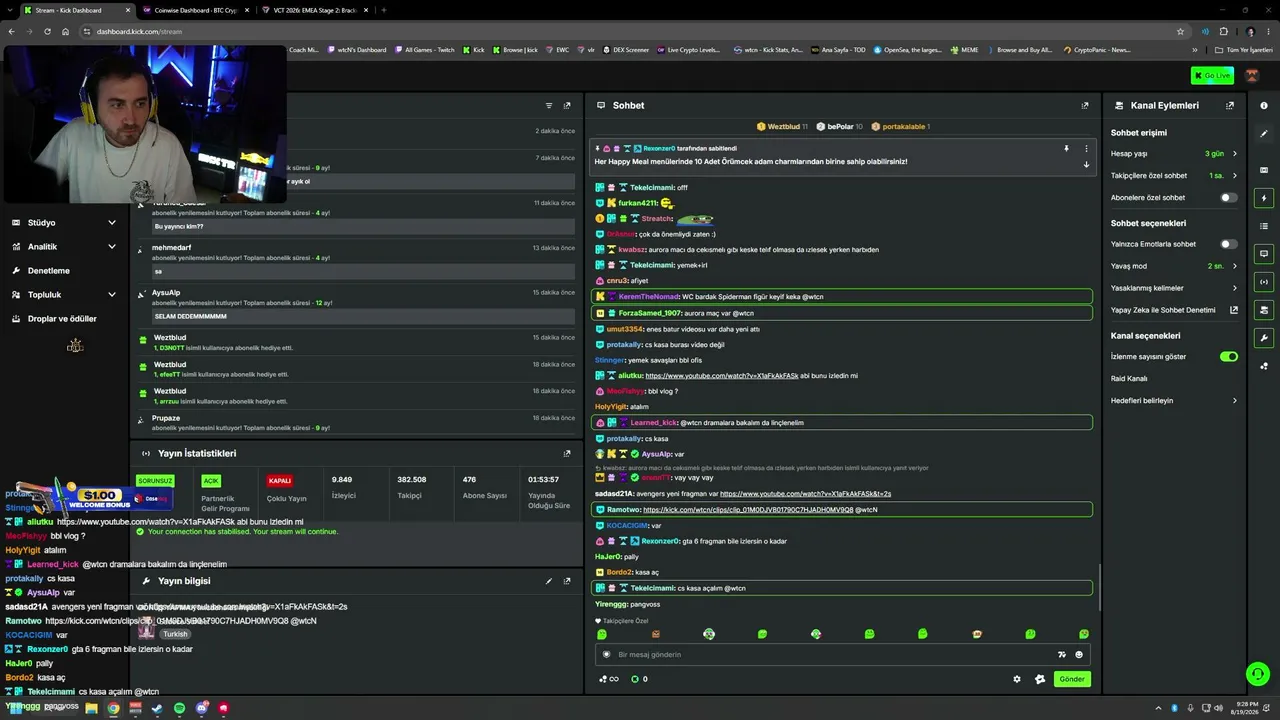This screenshot has width=1280, height=720.
Task: Open activity feed filter icon
Action: [548, 105]
